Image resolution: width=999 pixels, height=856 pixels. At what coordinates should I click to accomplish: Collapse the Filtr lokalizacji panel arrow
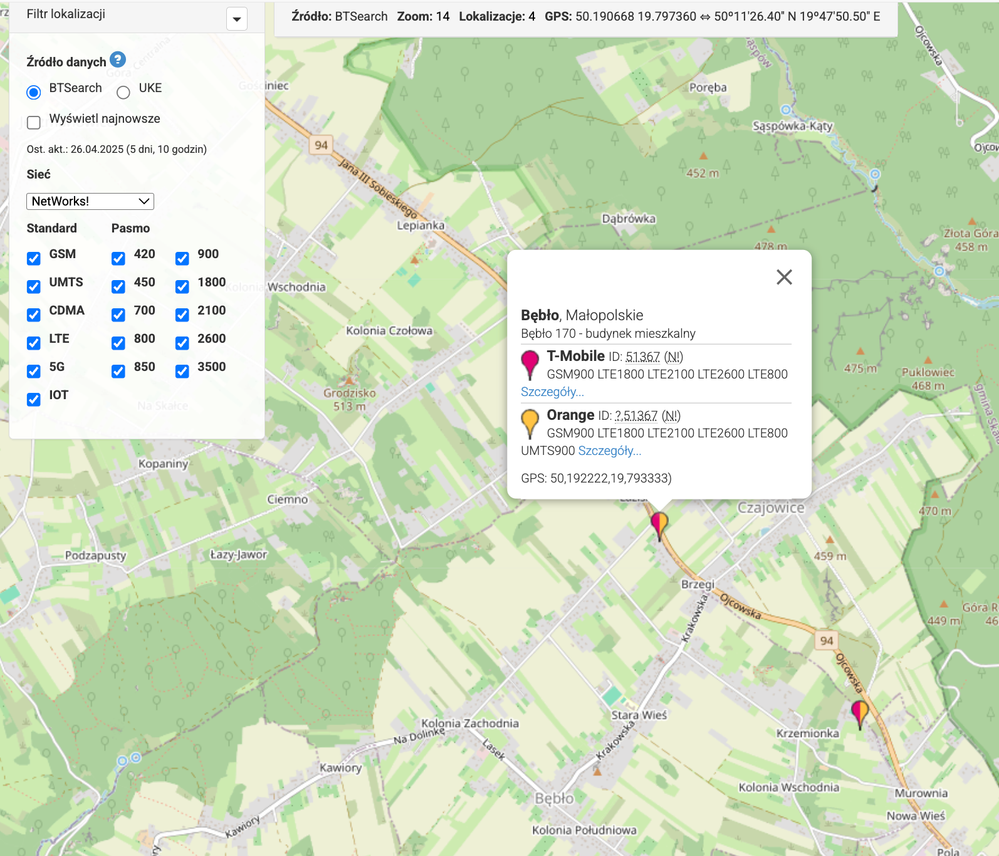[x=236, y=19]
